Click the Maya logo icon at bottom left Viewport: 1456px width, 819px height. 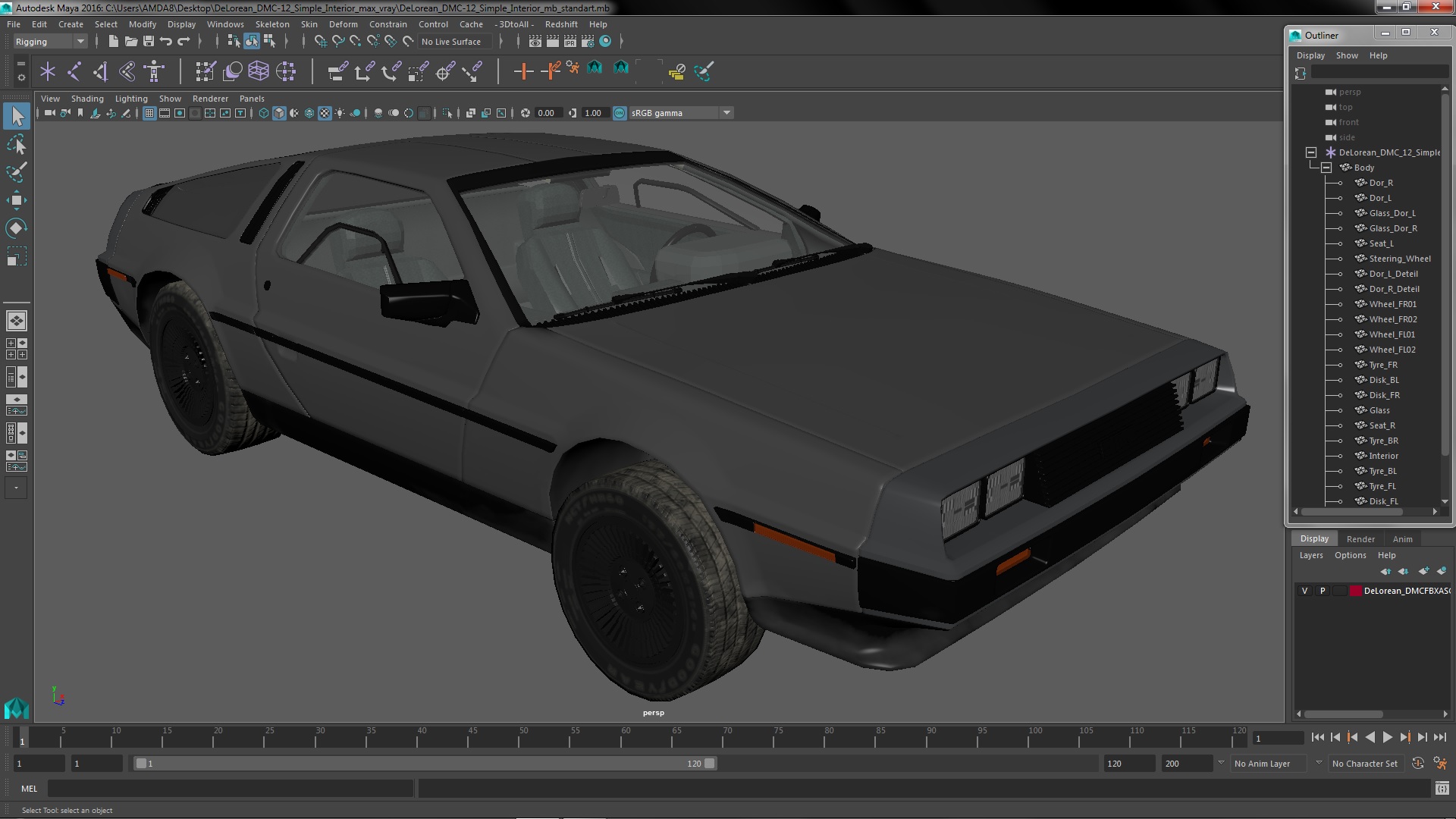(x=17, y=708)
